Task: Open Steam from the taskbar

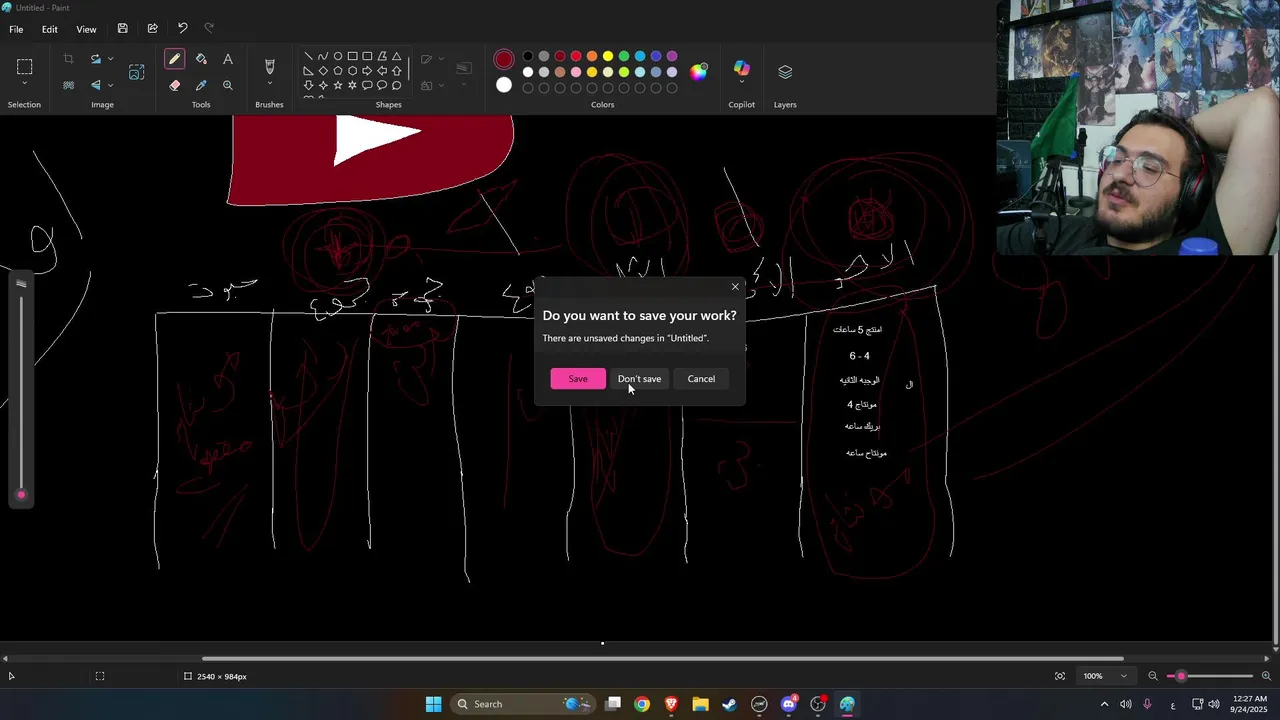Action: click(x=730, y=704)
